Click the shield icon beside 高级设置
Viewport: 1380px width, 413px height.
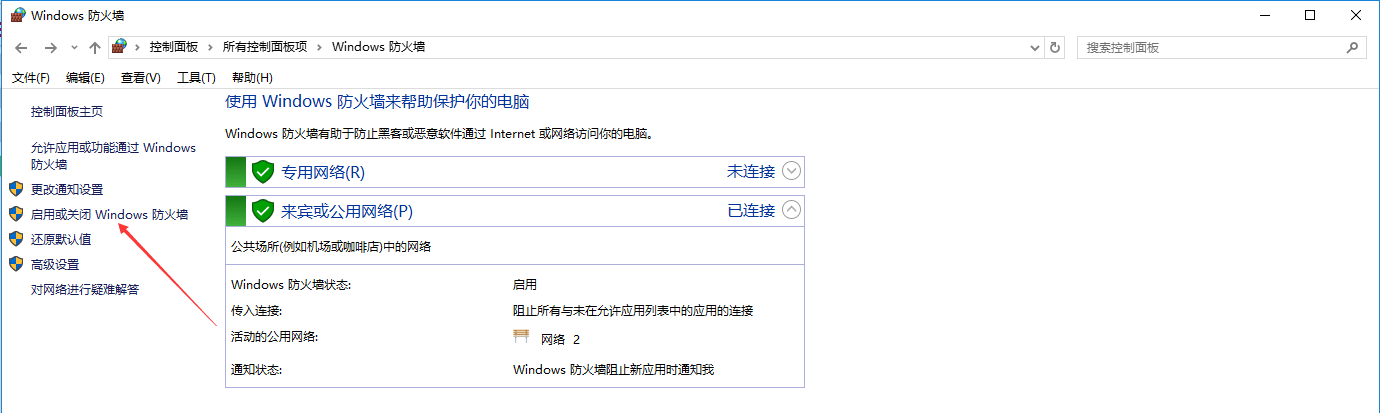[x=15, y=264]
